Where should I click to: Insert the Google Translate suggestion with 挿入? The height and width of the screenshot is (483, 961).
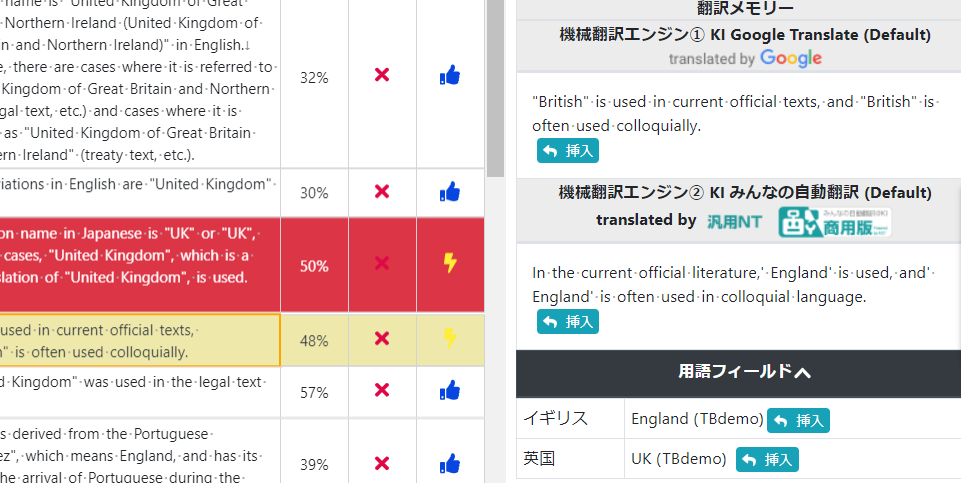click(x=568, y=151)
